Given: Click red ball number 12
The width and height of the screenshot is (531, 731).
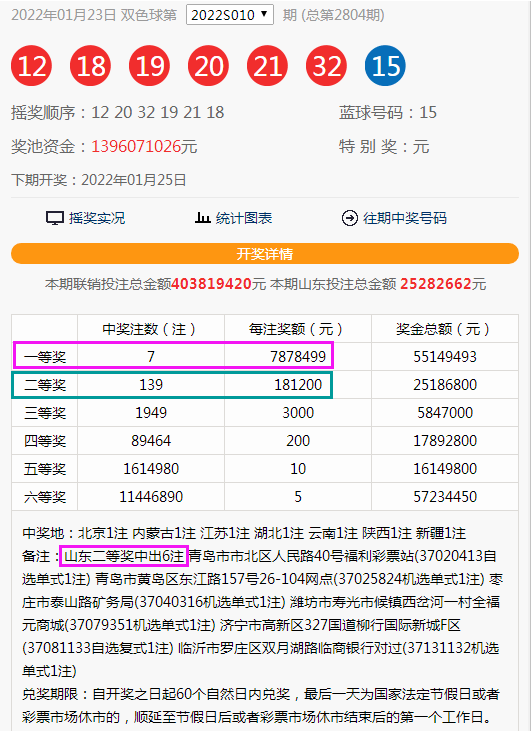Looking at the screenshot, I should point(31,66).
